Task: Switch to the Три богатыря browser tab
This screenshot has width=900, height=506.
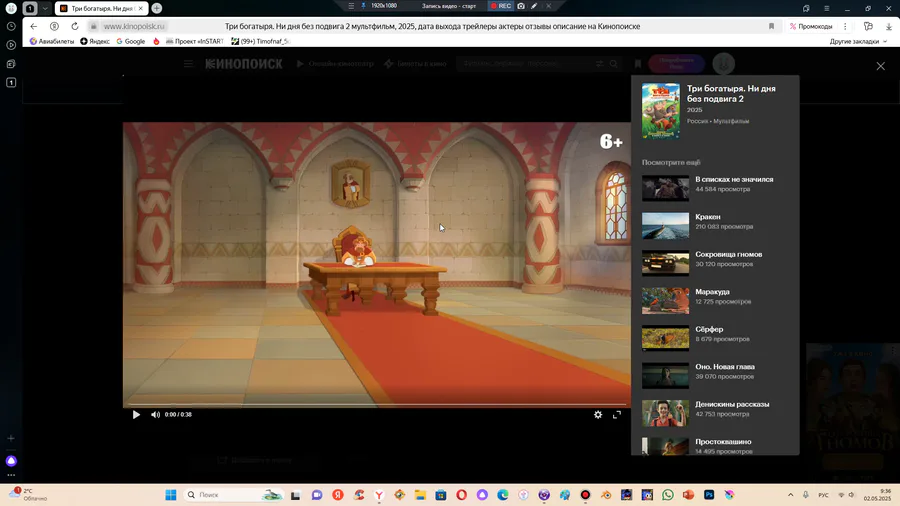Action: [101, 9]
